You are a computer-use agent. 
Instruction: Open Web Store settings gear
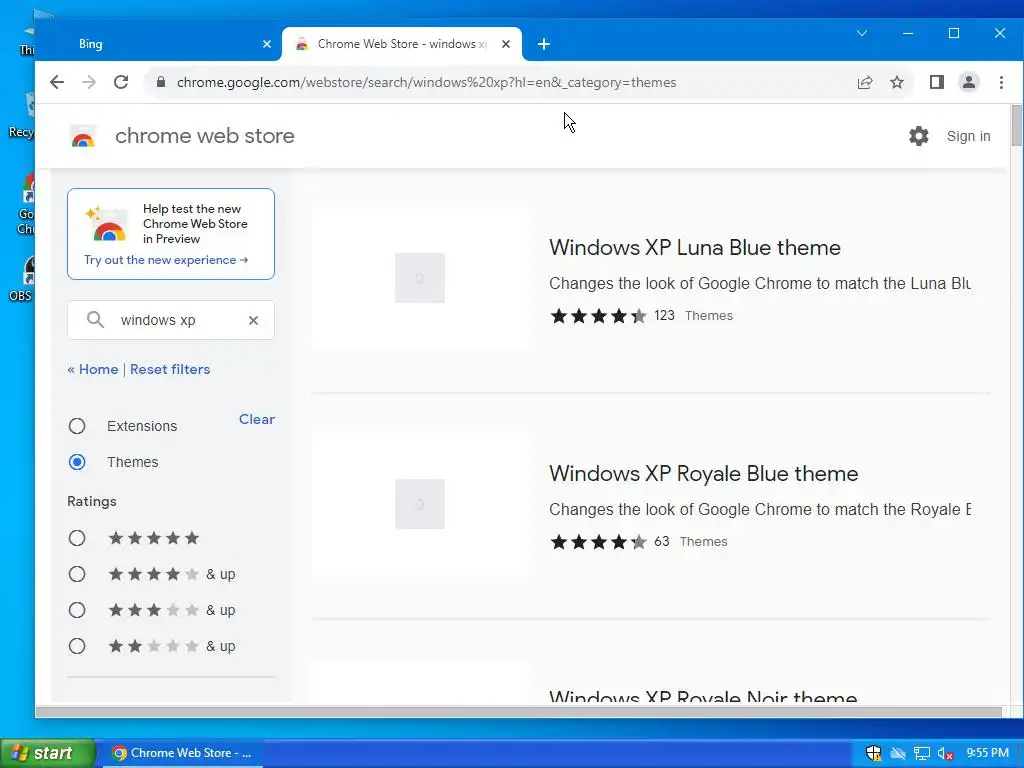918,136
